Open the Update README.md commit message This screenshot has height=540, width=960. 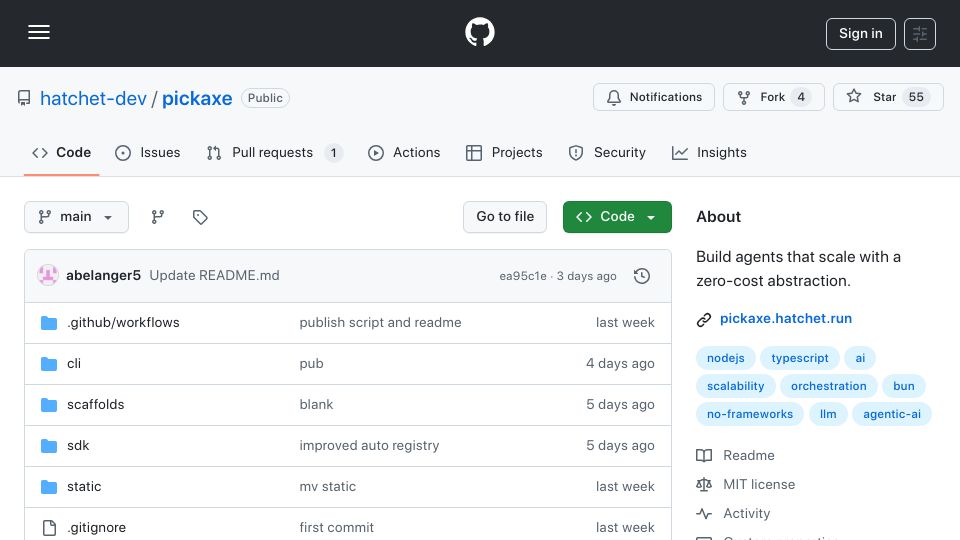pos(214,276)
